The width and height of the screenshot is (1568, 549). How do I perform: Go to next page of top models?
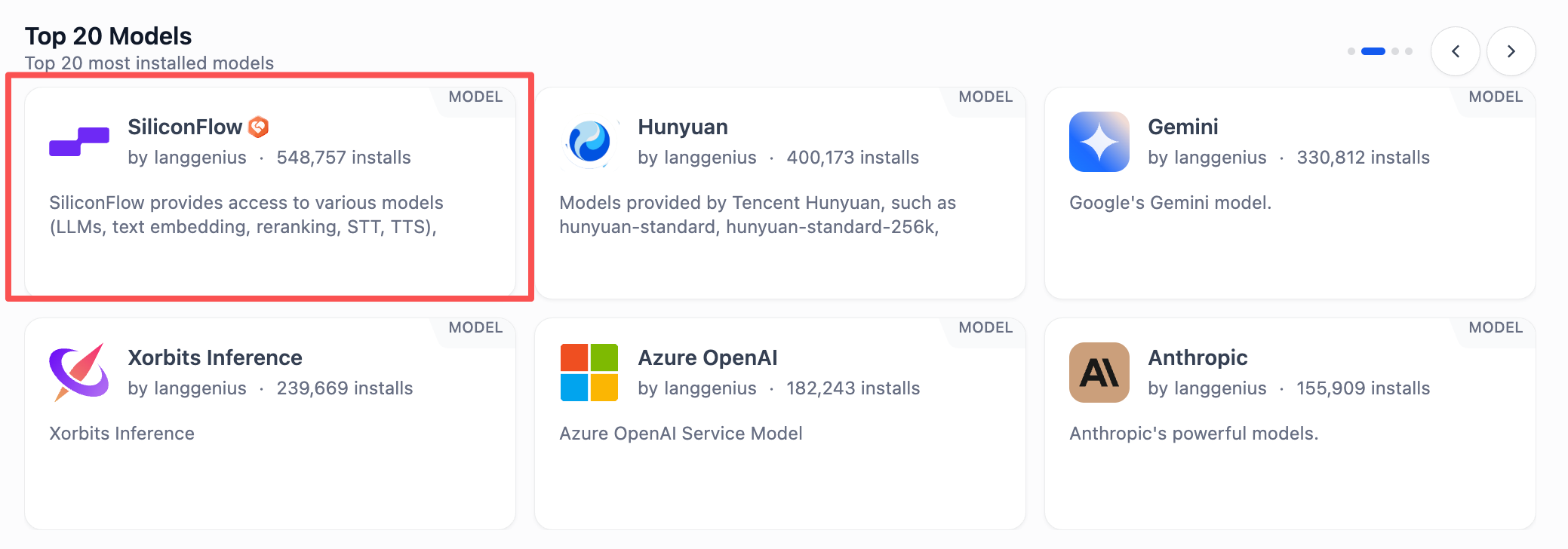1511,51
